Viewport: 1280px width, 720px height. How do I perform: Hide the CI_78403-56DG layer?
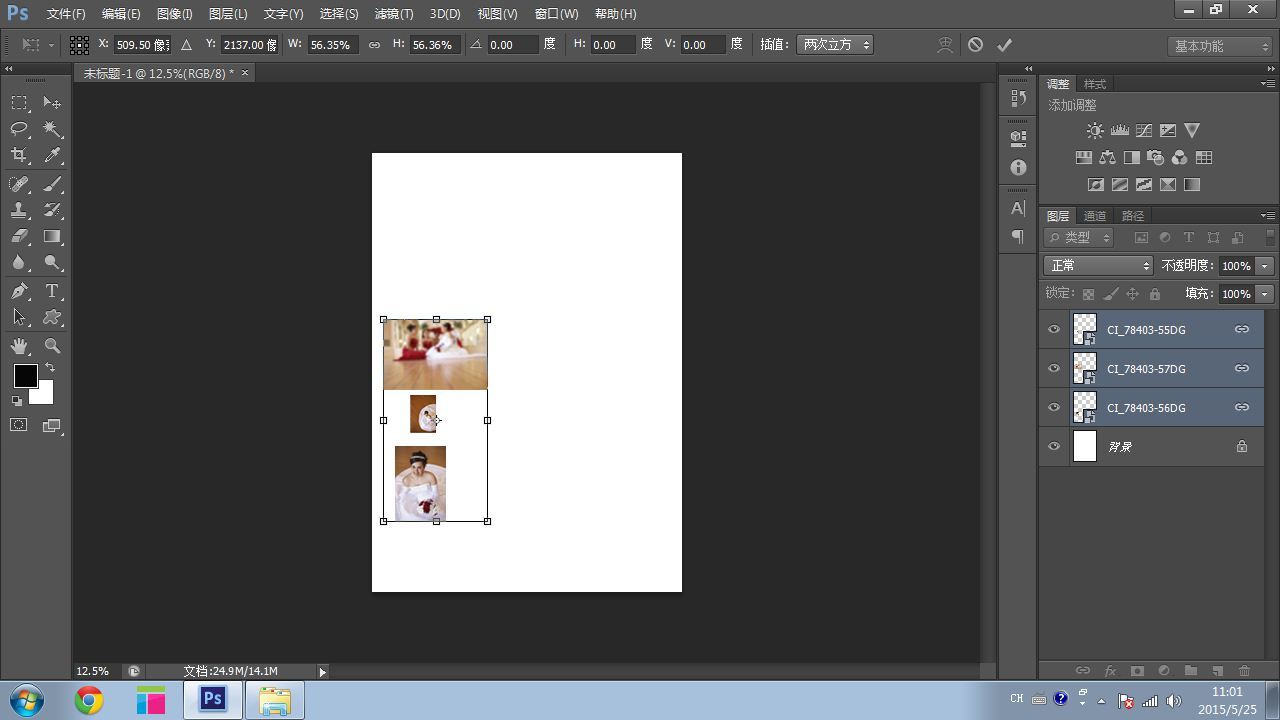1054,407
